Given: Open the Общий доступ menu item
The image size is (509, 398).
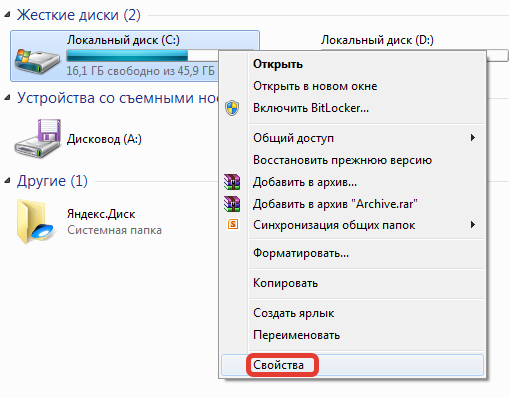Looking at the screenshot, I should click(x=352, y=138).
